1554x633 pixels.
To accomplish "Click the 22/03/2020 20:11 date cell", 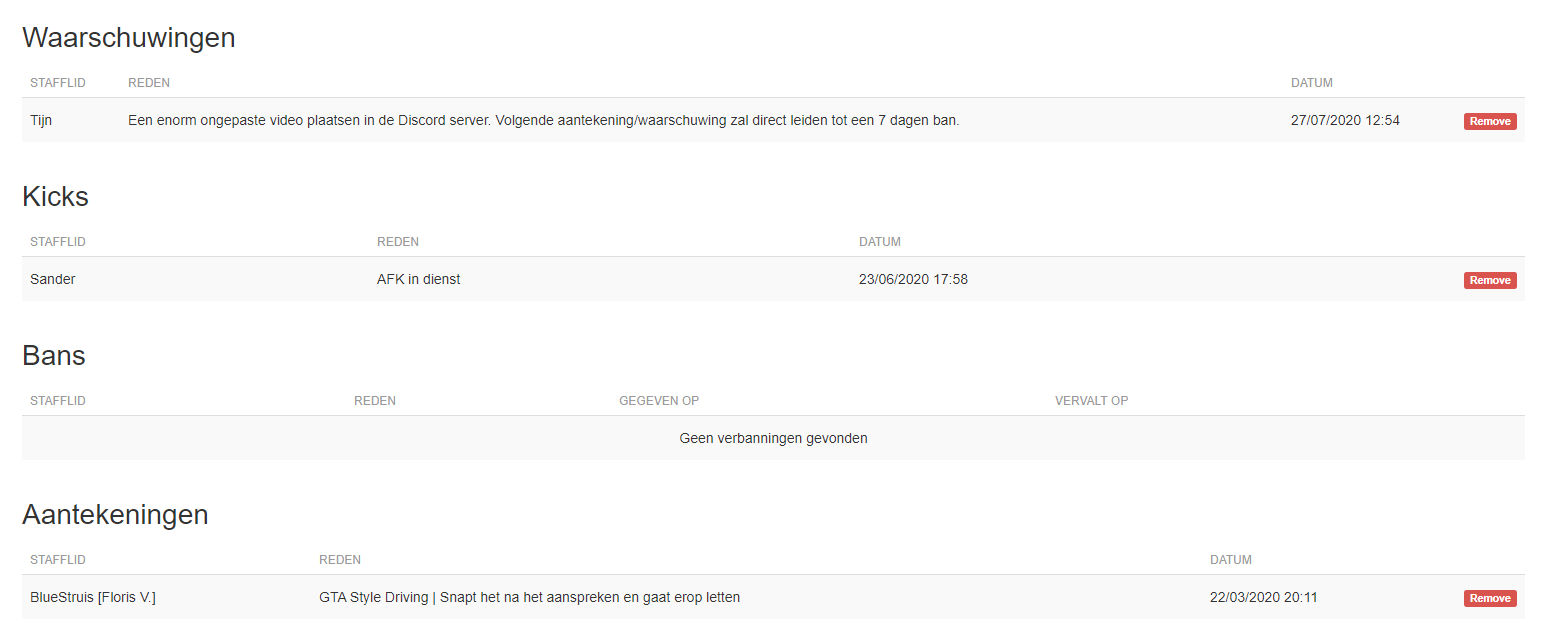I will pos(1264,597).
